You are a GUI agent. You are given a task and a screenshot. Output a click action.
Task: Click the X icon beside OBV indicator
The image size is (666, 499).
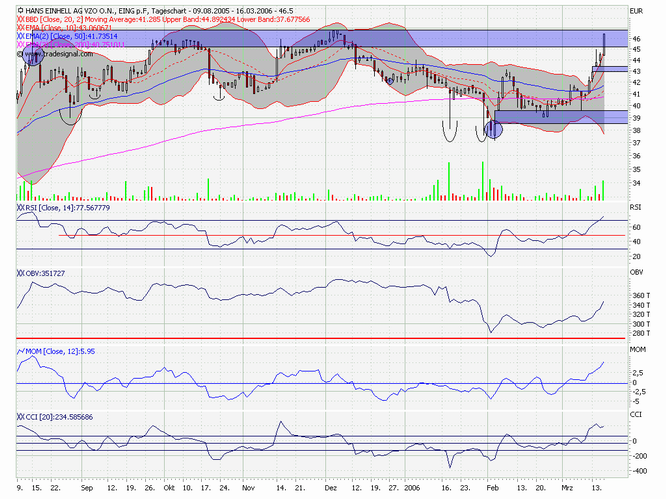(21, 272)
